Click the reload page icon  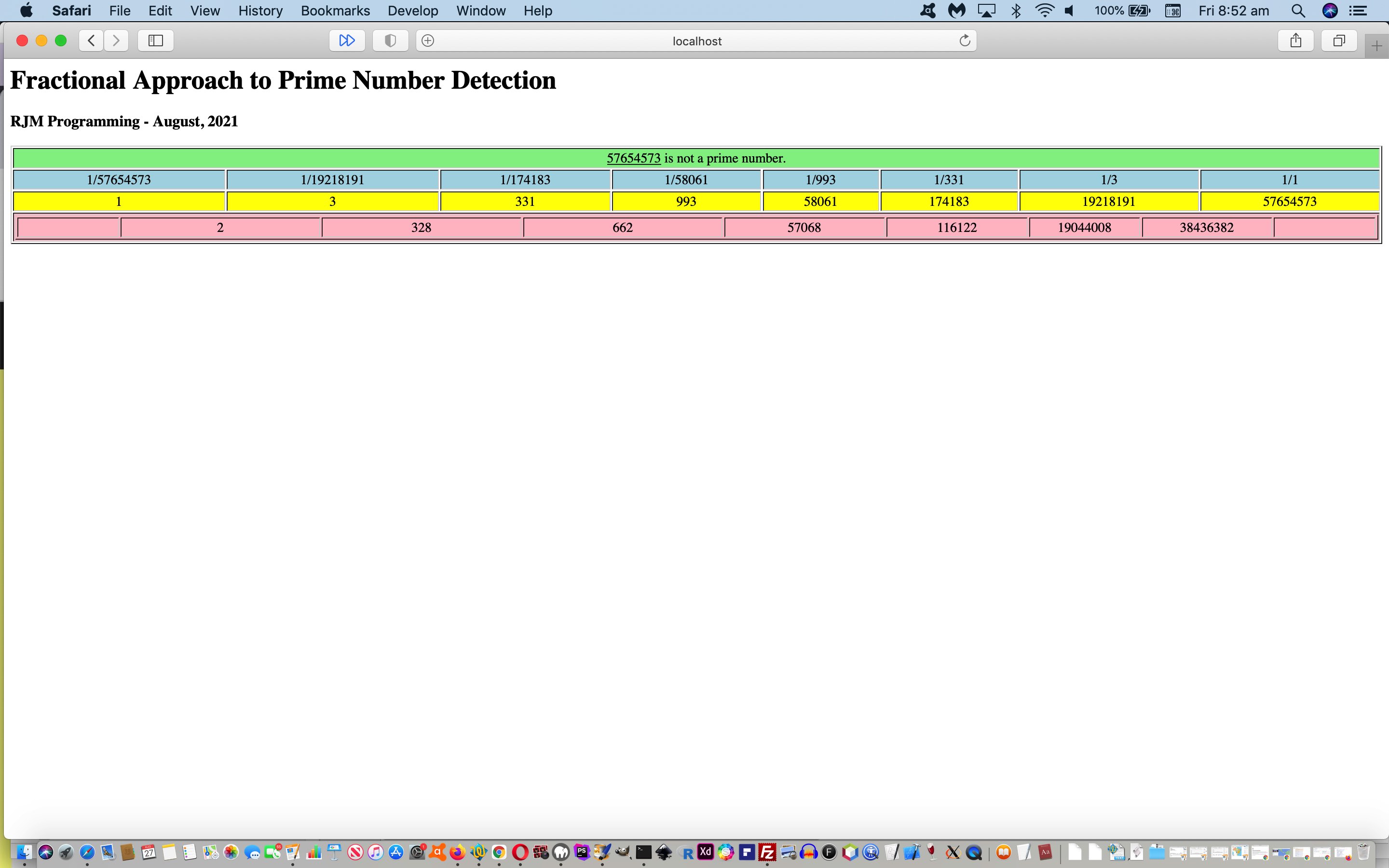point(965,41)
